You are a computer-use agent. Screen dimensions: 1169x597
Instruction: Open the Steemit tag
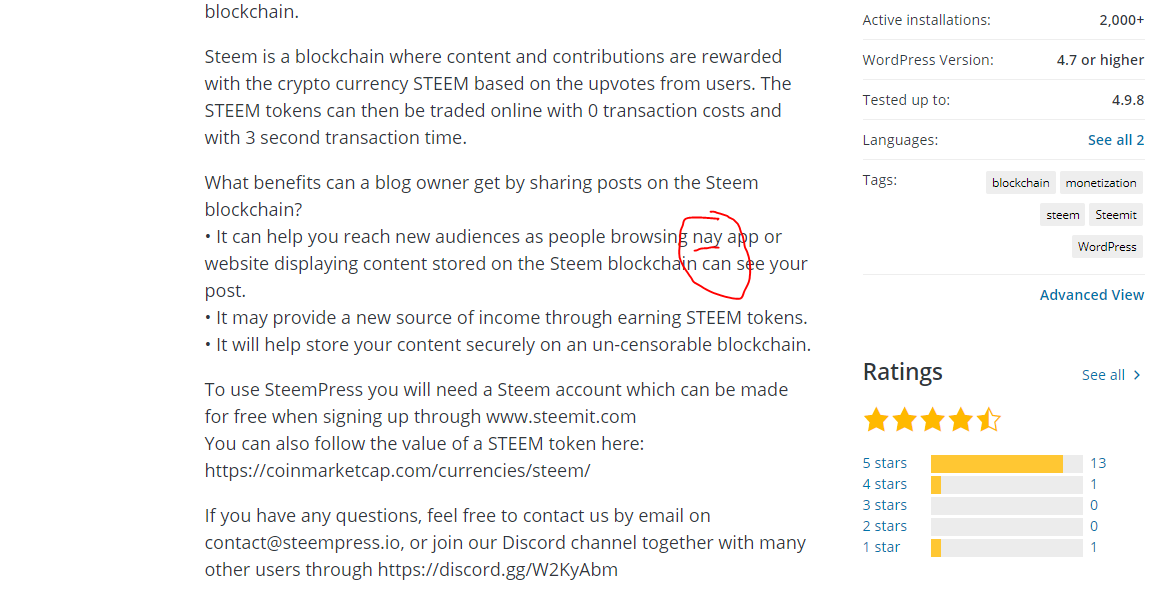tap(1116, 215)
